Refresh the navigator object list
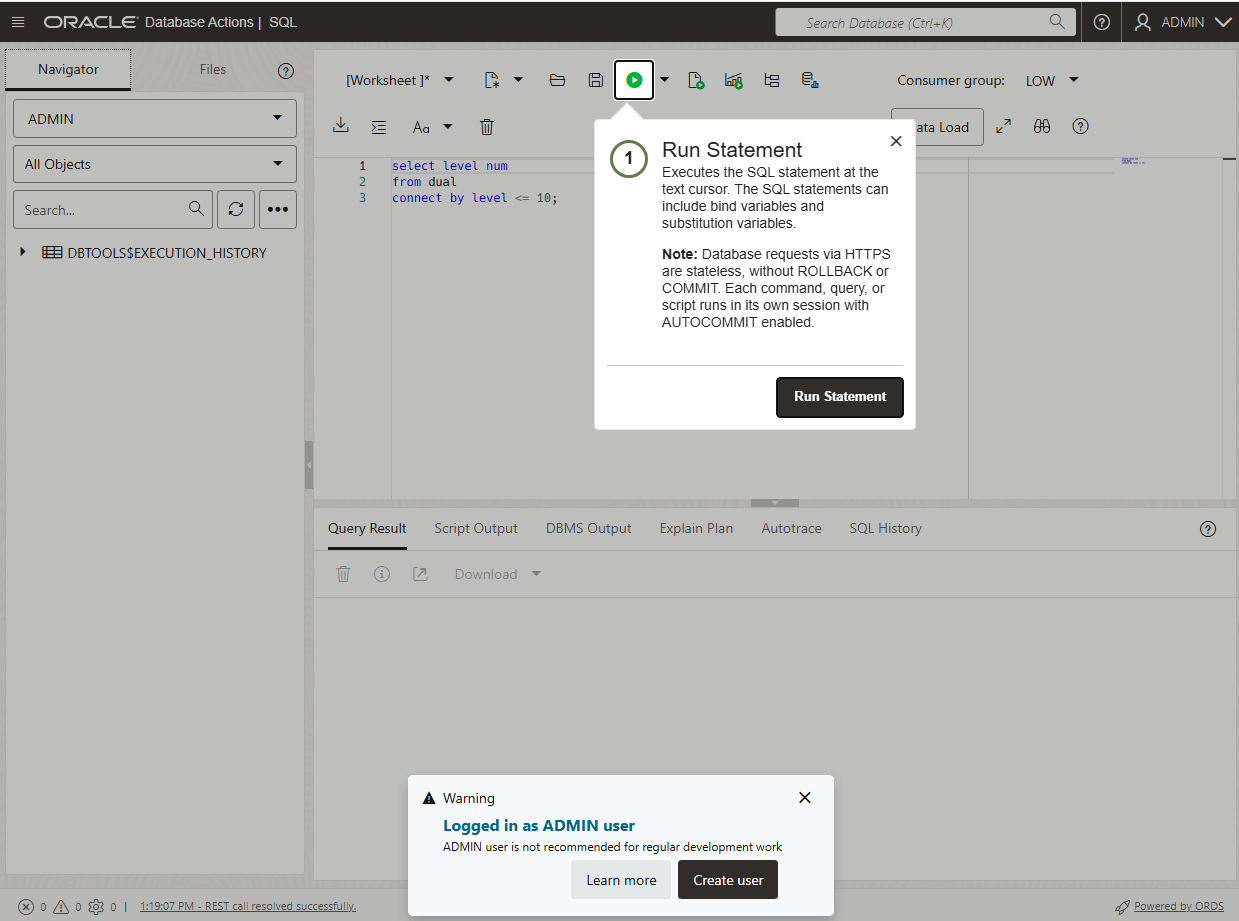The width and height of the screenshot is (1239, 921). (236, 210)
